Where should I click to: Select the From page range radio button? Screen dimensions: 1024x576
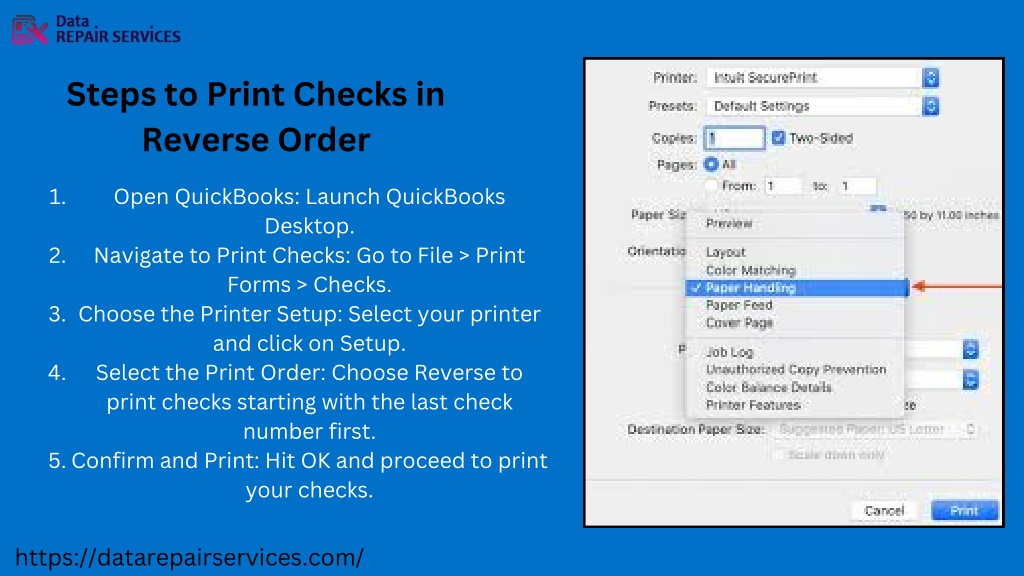pos(711,186)
